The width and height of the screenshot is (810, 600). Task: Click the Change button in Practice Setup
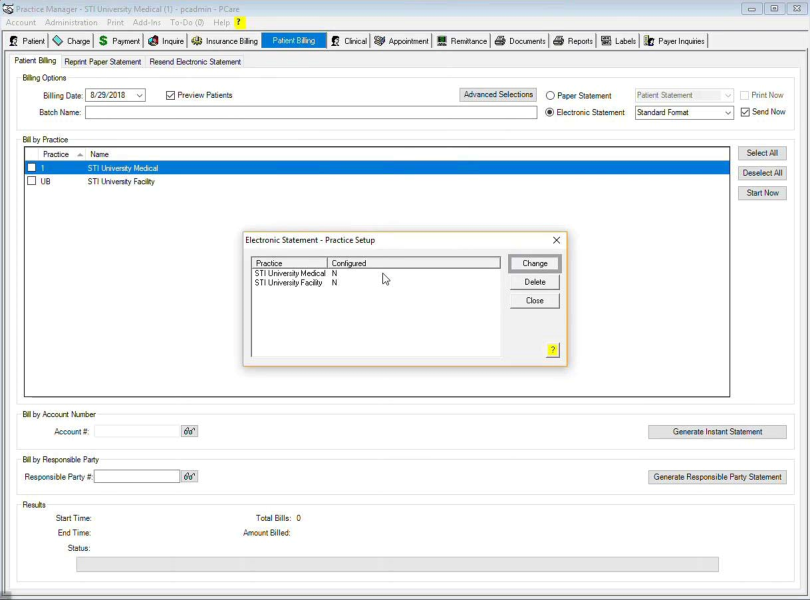(x=535, y=264)
